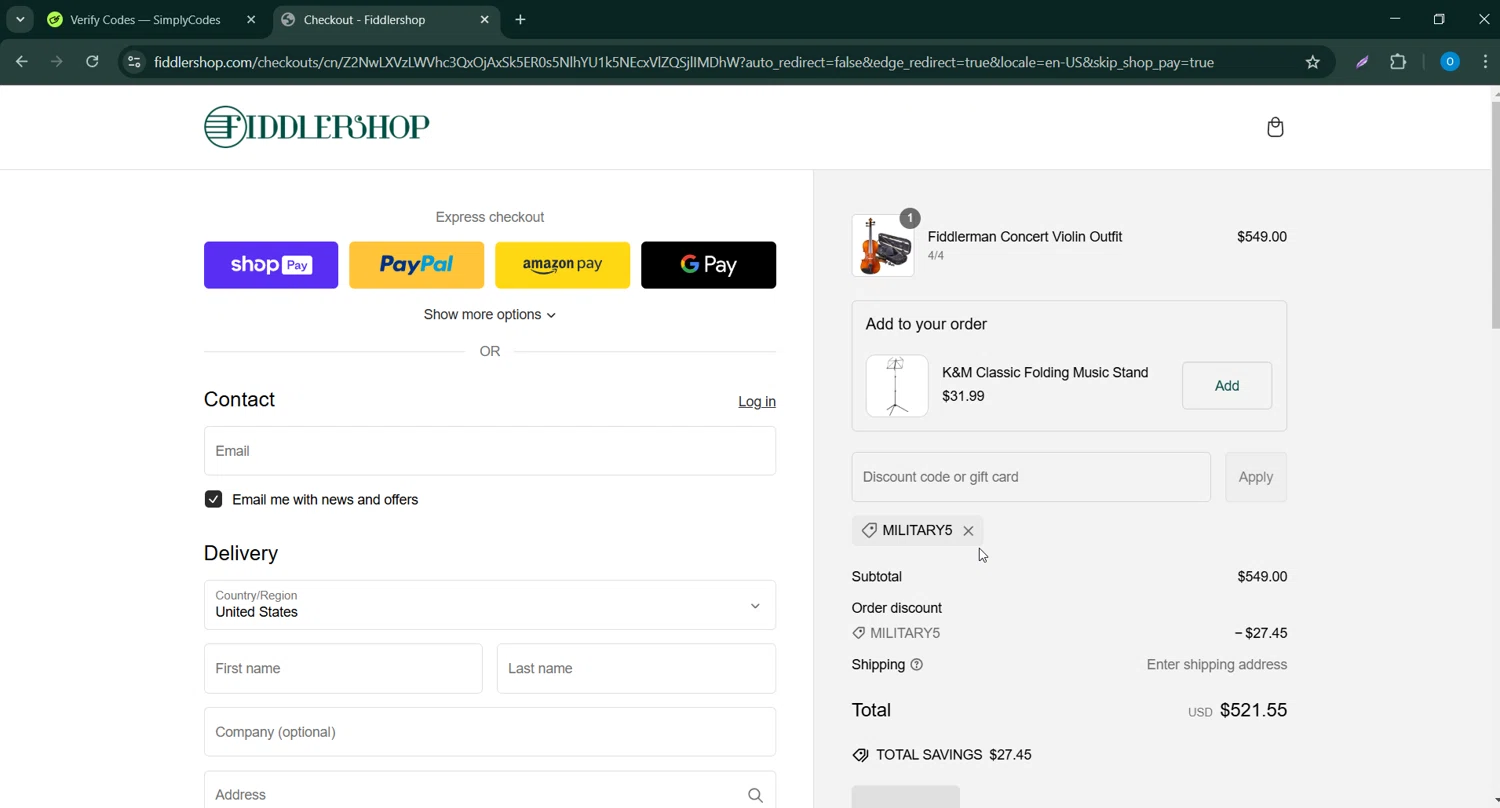This screenshot has width=1500, height=808.
Task: Switch to the Verify Codes SimplyCodes tab
Action: [x=152, y=20]
